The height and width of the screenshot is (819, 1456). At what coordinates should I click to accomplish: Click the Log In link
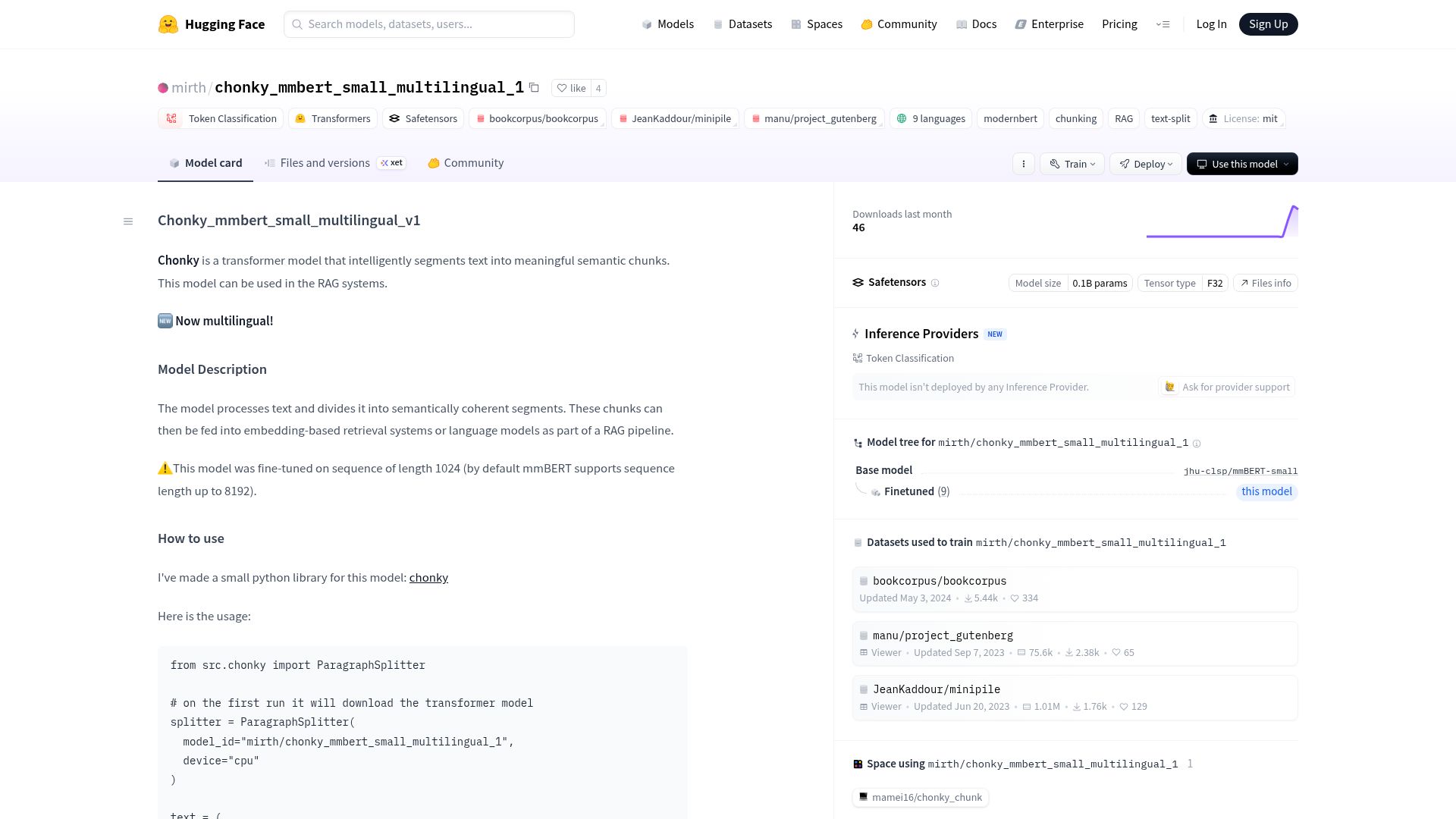coord(1211,24)
